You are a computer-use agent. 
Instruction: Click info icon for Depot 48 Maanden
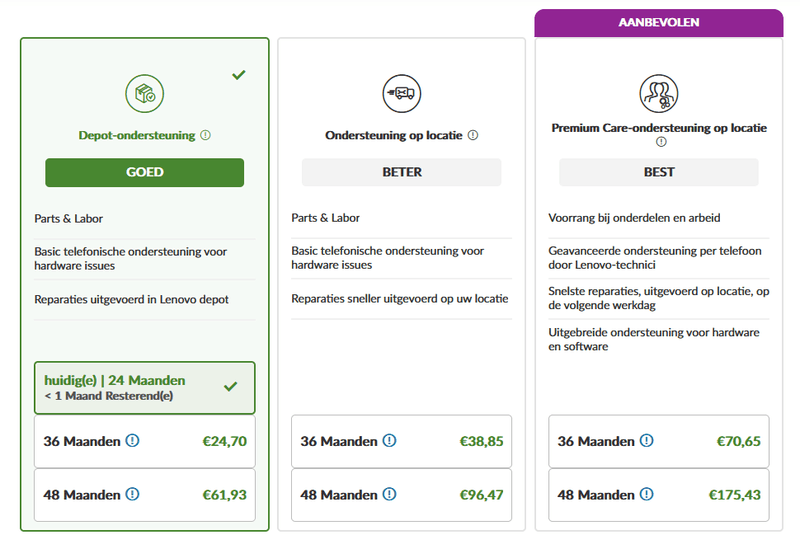[x=132, y=495]
